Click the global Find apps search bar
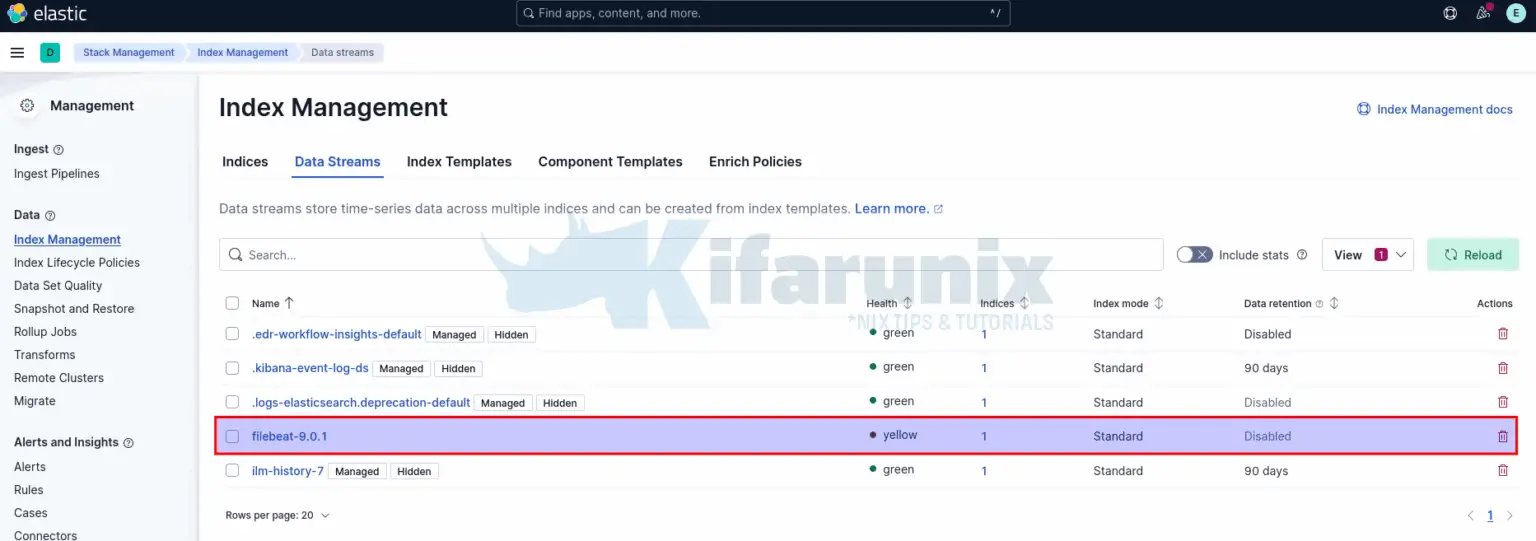This screenshot has width=1536, height=541. pyautogui.click(x=763, y=13)
